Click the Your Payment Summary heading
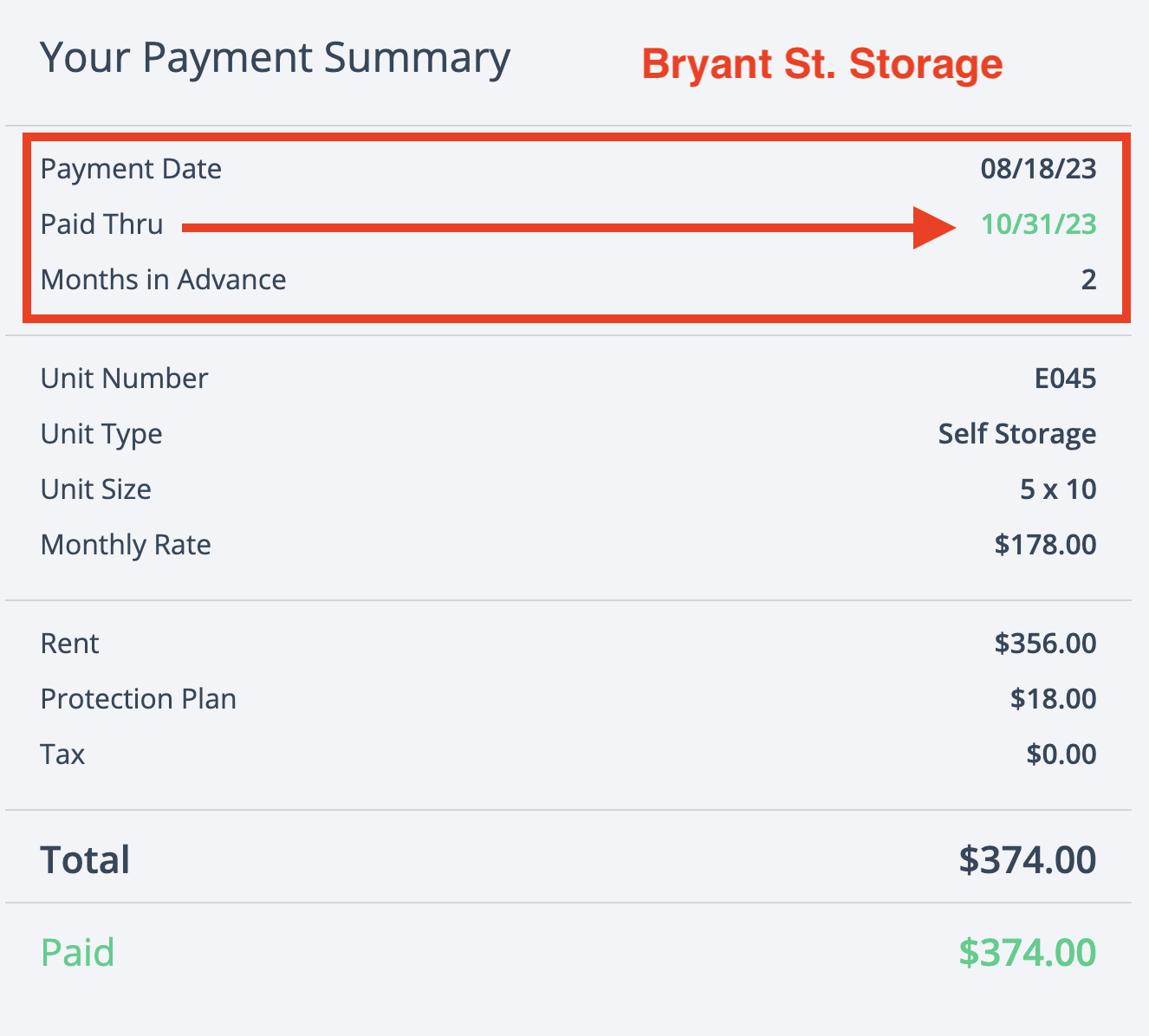This screenshot has width=1149, height=1036. pyautogui.click(x=276, y=58)
